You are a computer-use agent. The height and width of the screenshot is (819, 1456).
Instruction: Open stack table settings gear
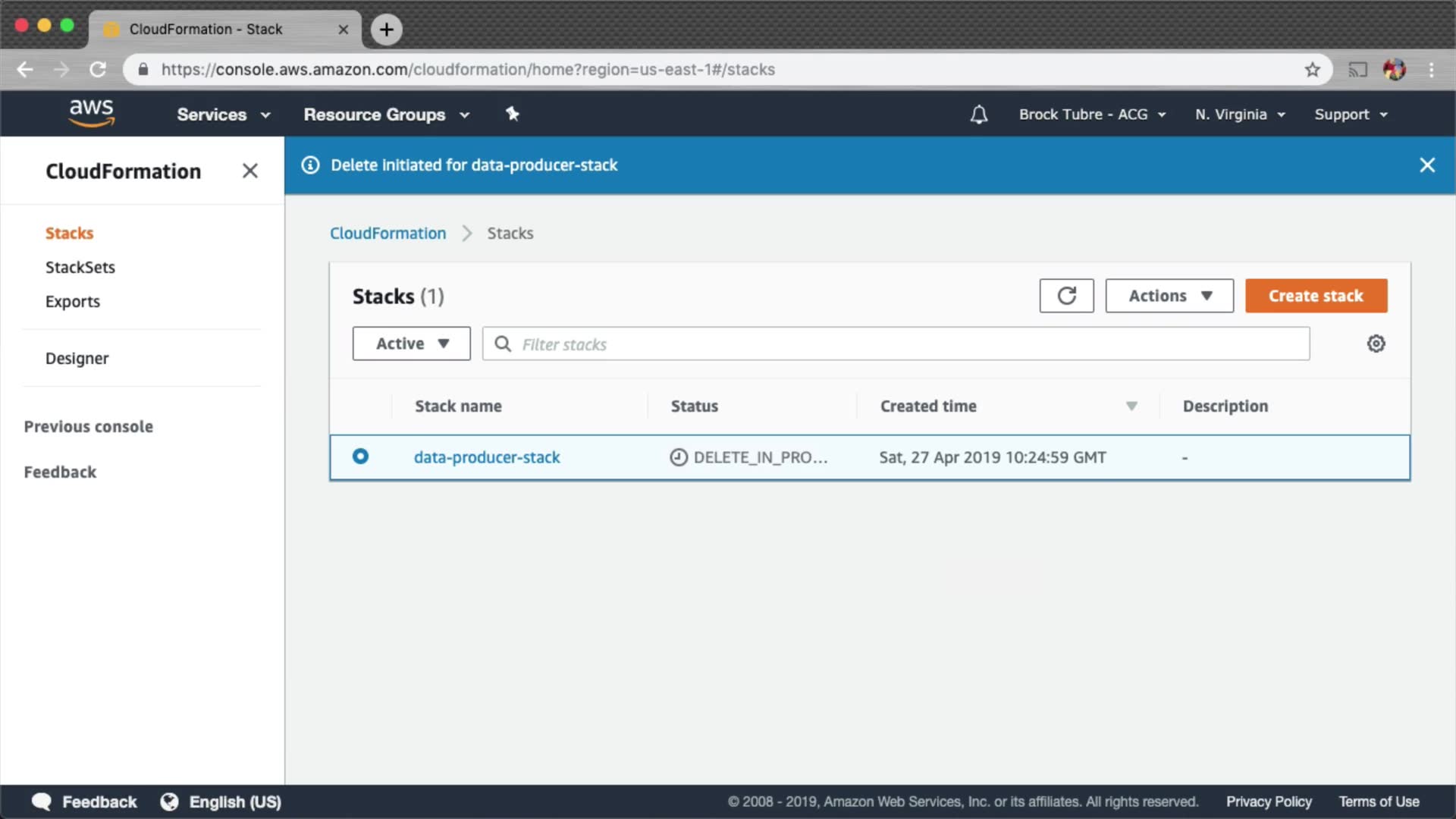[x=1376, y=344]
